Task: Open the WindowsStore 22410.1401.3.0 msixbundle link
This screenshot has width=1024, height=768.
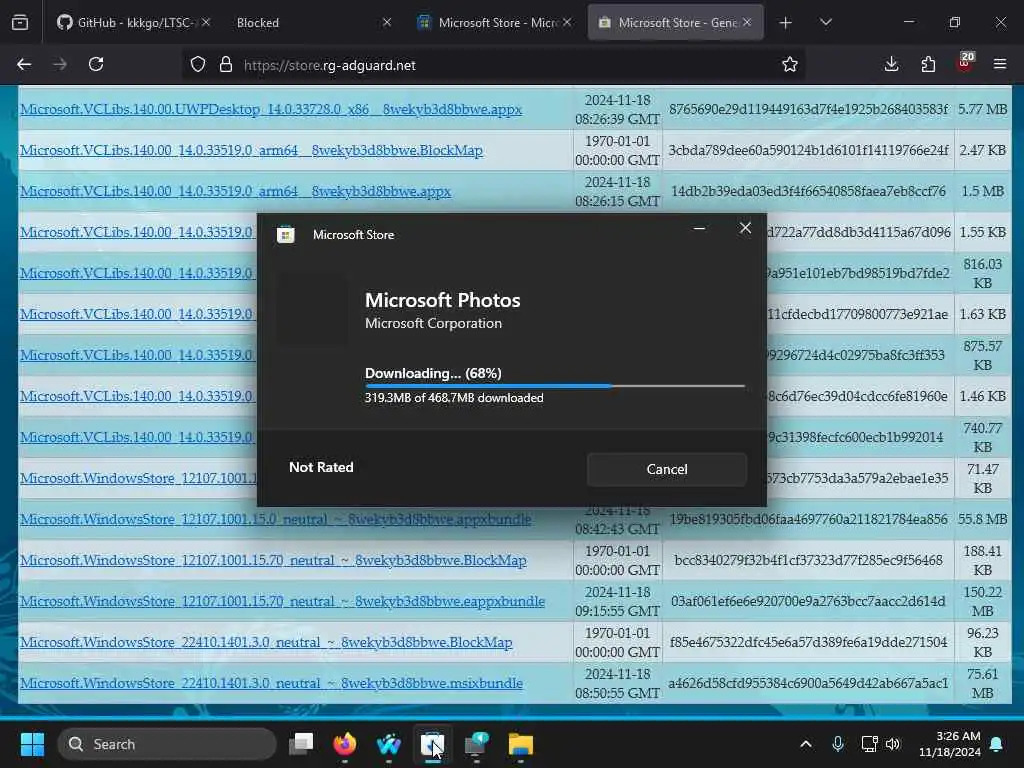Action: tap(271, 683)
